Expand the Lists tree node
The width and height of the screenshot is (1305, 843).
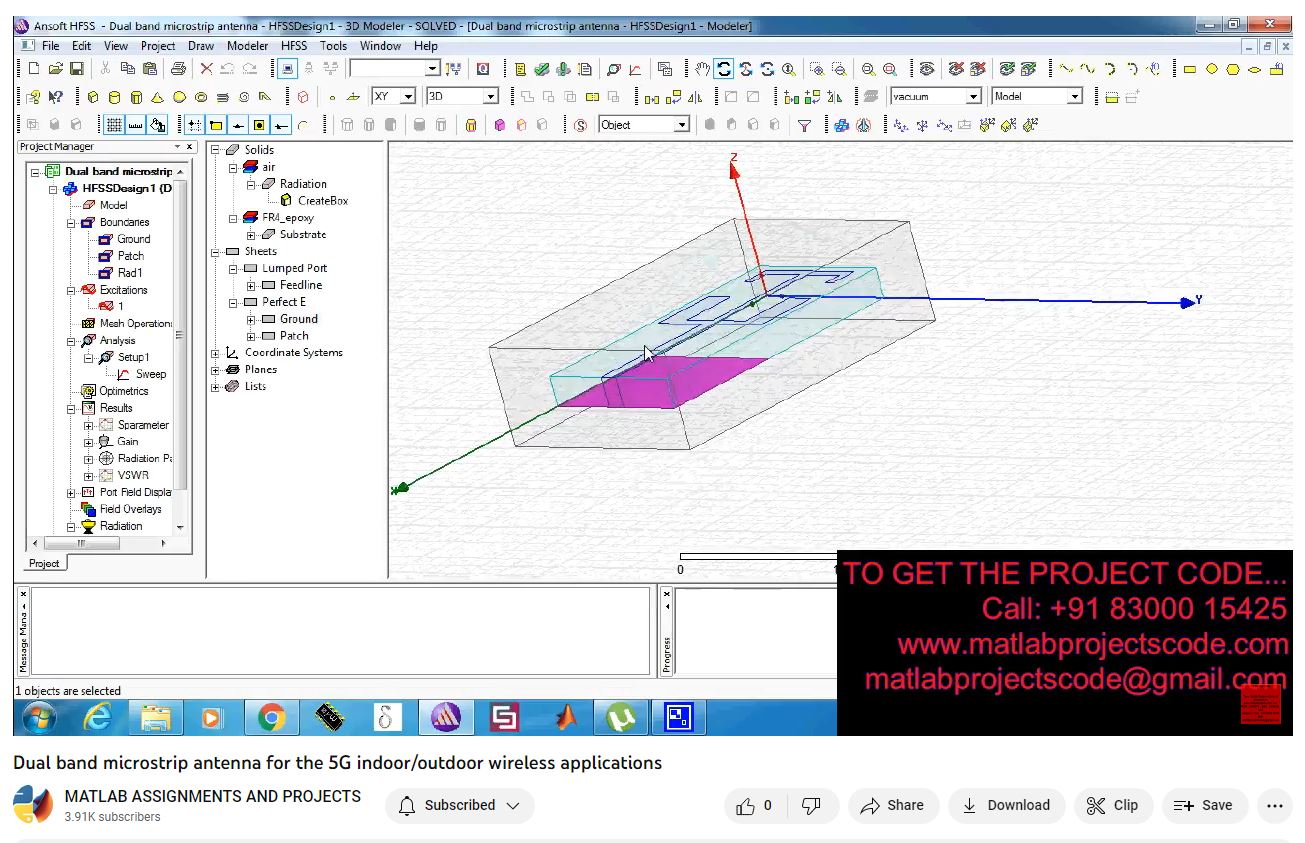click(x=216, y=387)
